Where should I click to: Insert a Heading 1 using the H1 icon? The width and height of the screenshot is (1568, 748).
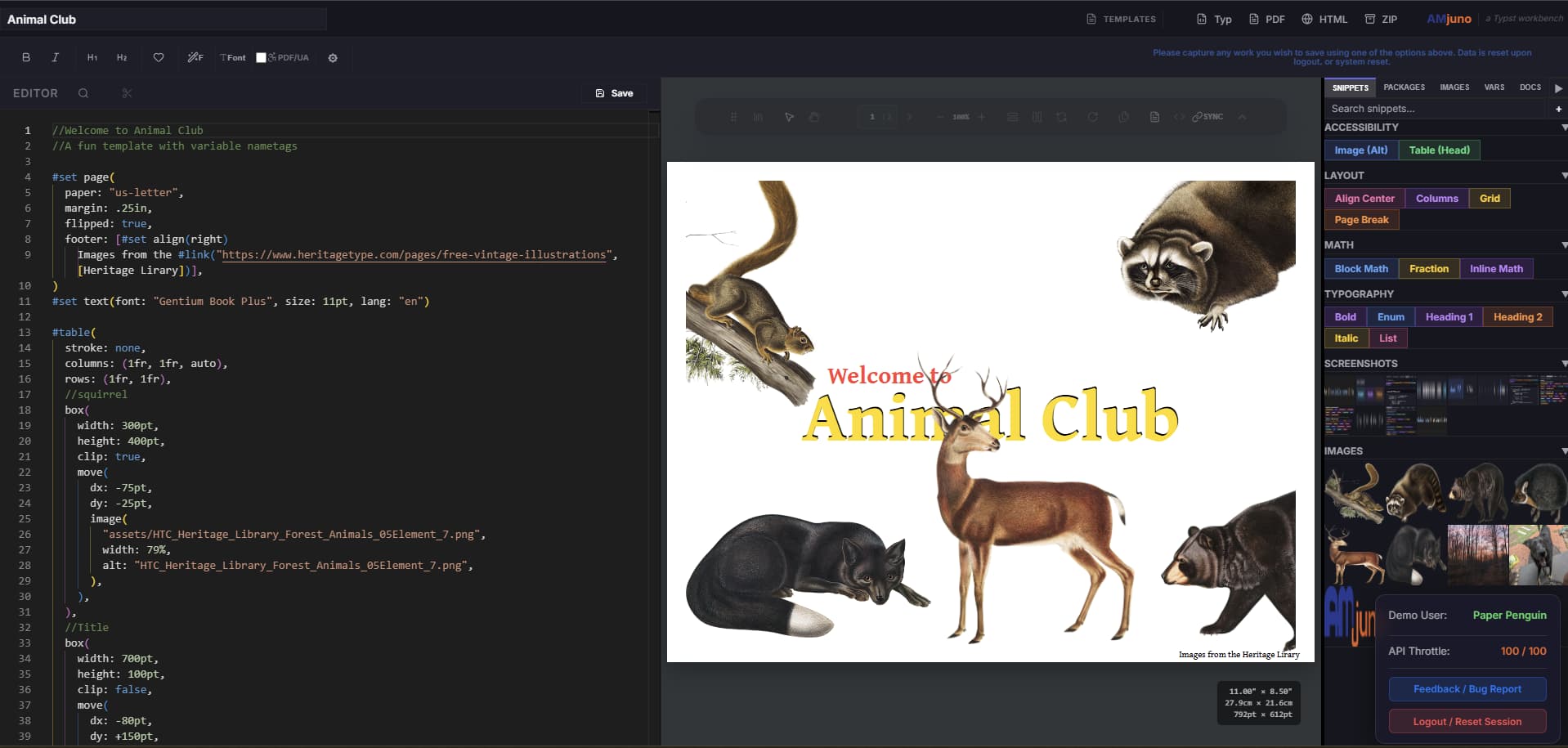pos(92,58)
